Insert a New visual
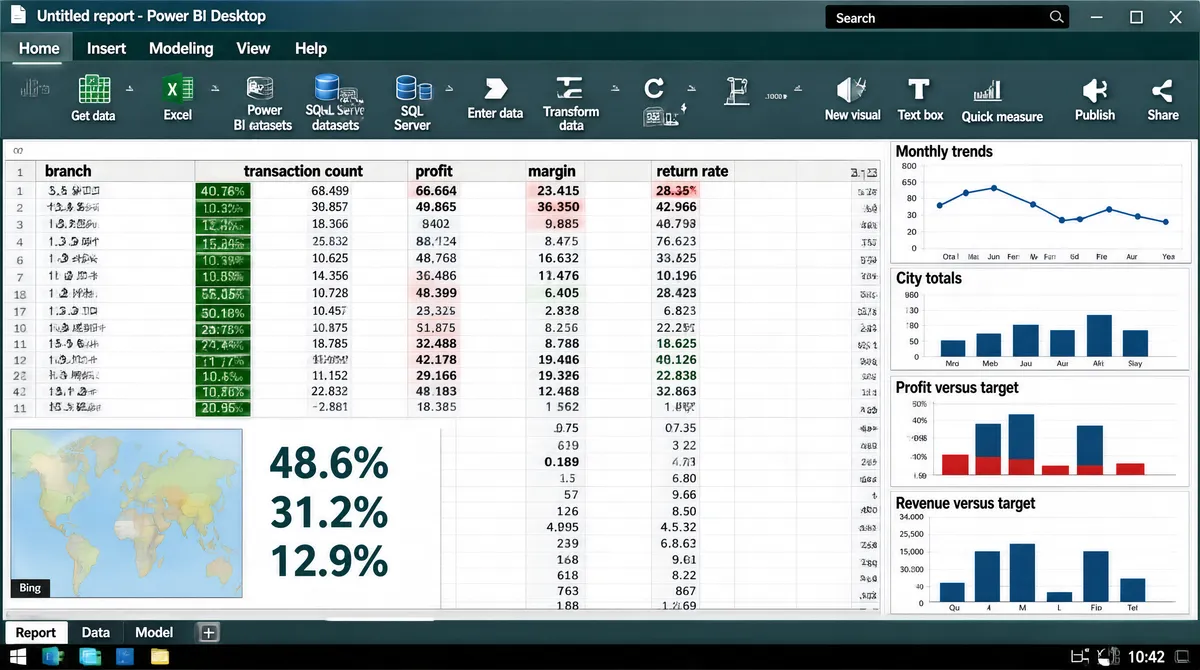Viewport: 1200px width, 670px height. coord(852,99)
